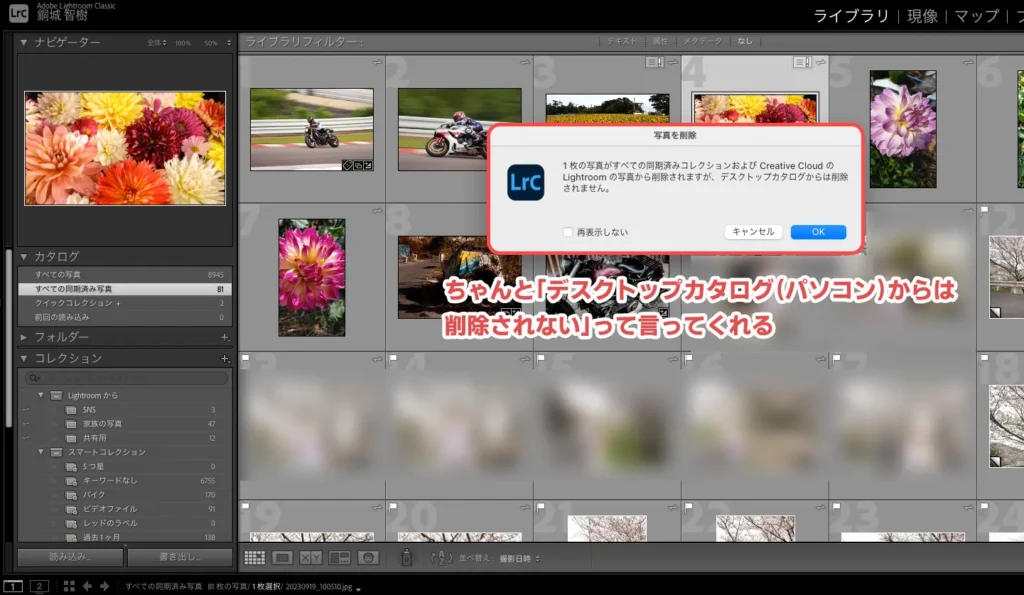The image size is (1024, 595).
Task: Click the plus icon on the コレクション panel
Action: 226,360
